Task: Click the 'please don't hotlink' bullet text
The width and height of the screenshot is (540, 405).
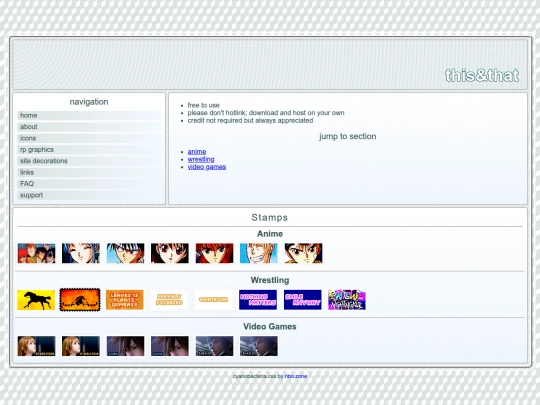Action: tap(266, 113)
